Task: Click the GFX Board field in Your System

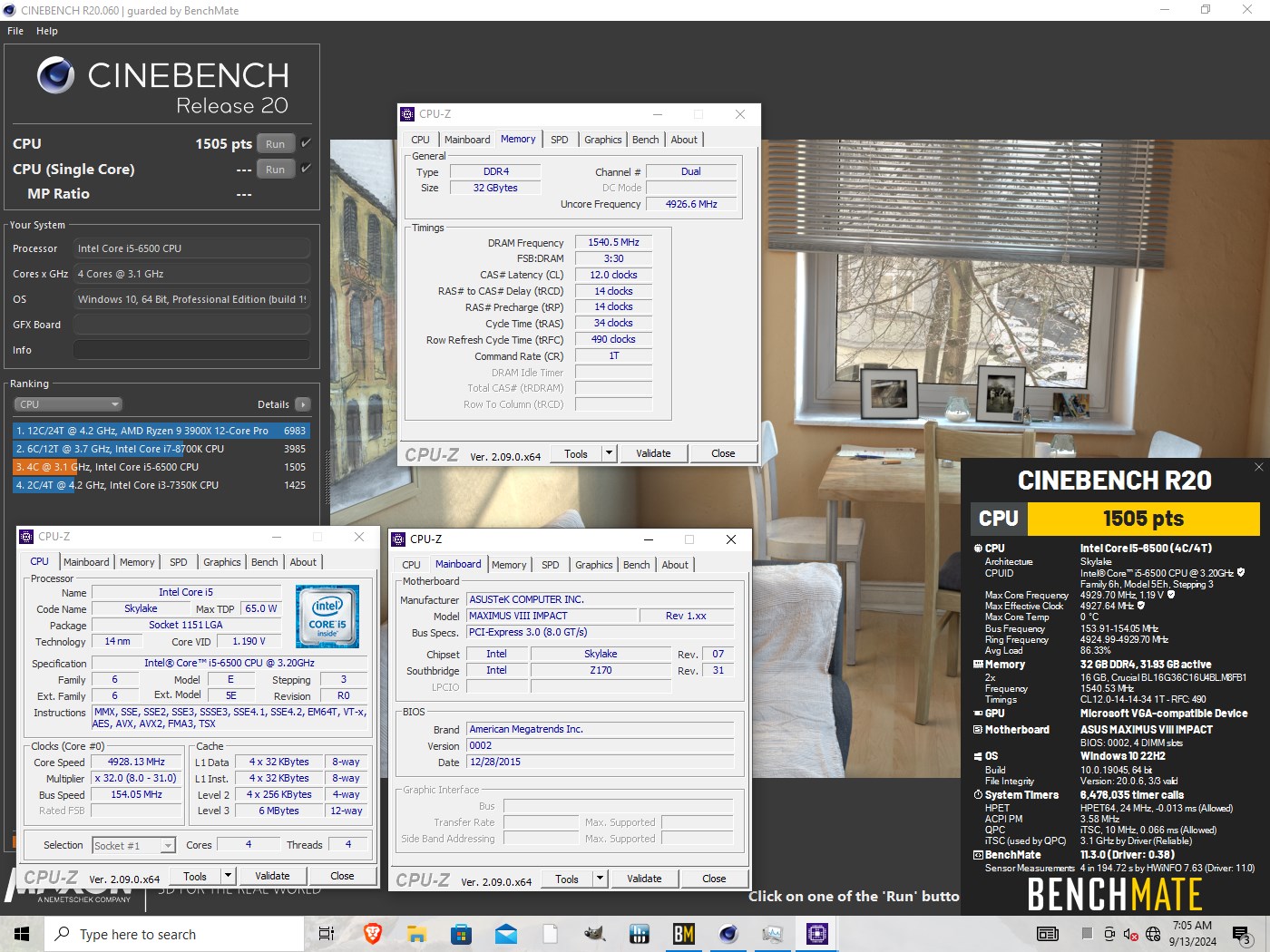Action: pos(191,325)
